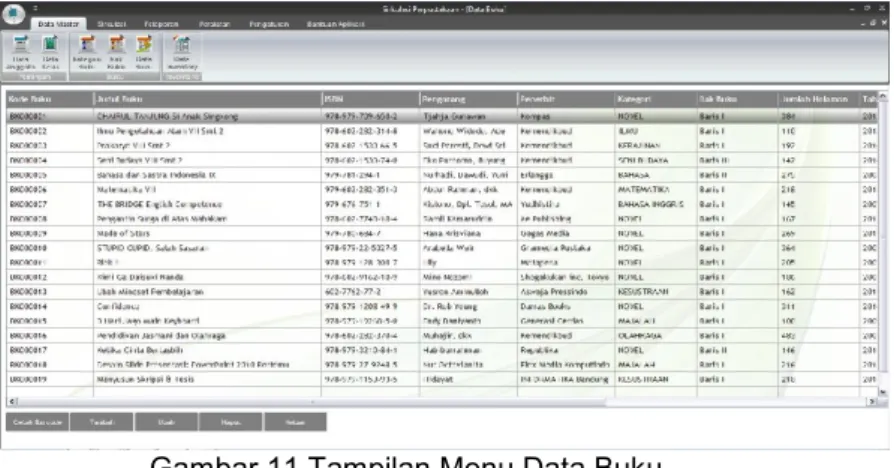Open the Data Anggota ribbon icon
This screenshot has height=468, width=894.
21,52
